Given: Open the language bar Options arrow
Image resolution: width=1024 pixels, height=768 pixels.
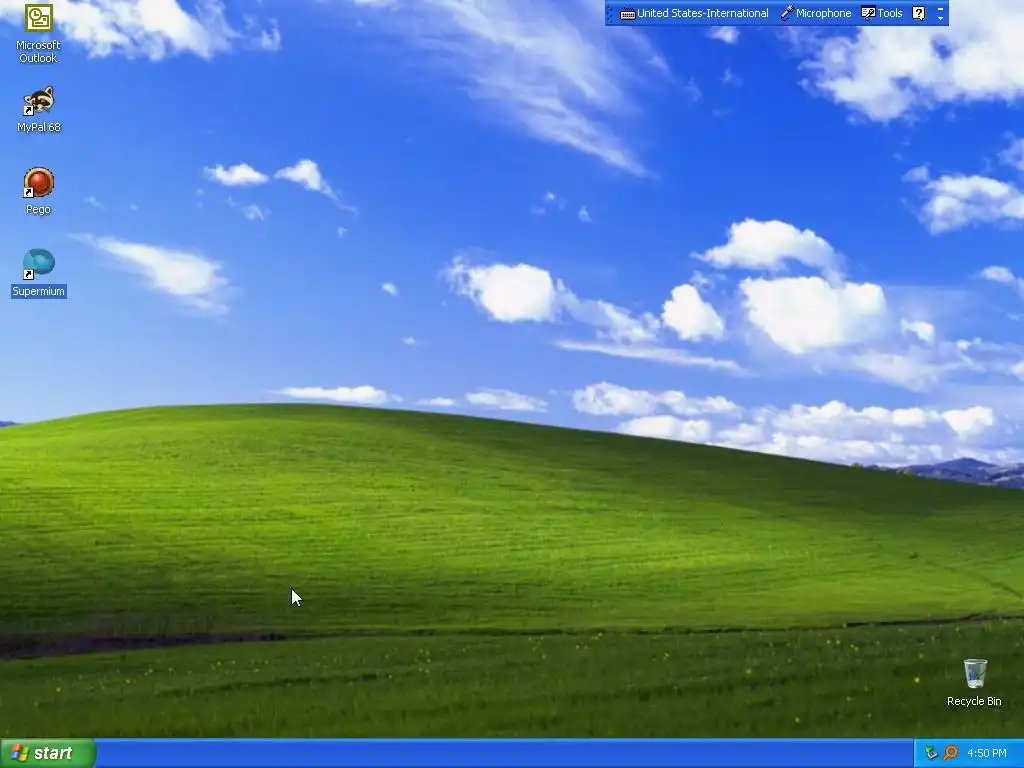Looking at the screenshot, I should click(940, 18).
